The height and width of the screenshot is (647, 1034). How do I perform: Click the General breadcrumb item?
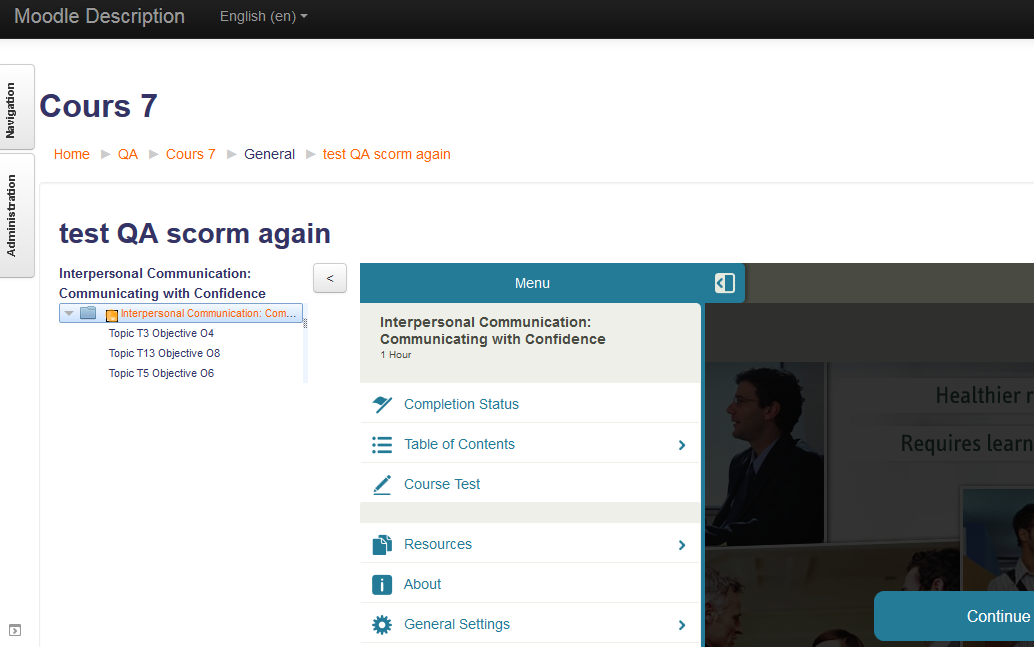269,154
